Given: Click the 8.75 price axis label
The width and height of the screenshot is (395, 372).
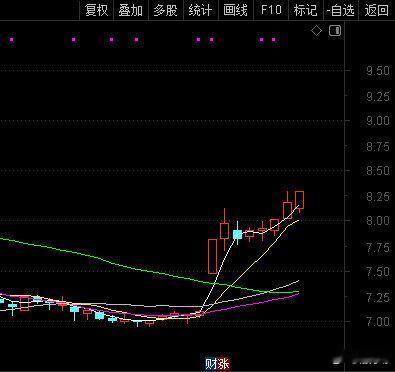Looking at the screenshot, I should pos(378,146).
